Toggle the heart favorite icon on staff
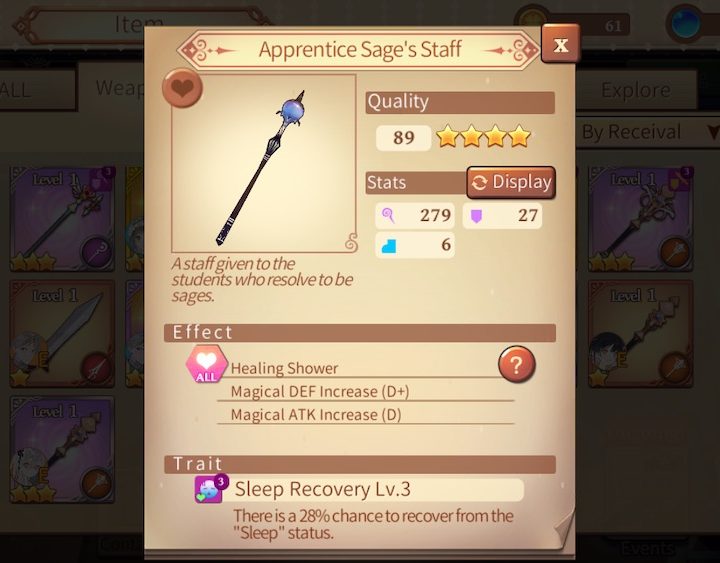Image resolution: width=720 pixels, height=563 pixels. (x=182, y=88)
